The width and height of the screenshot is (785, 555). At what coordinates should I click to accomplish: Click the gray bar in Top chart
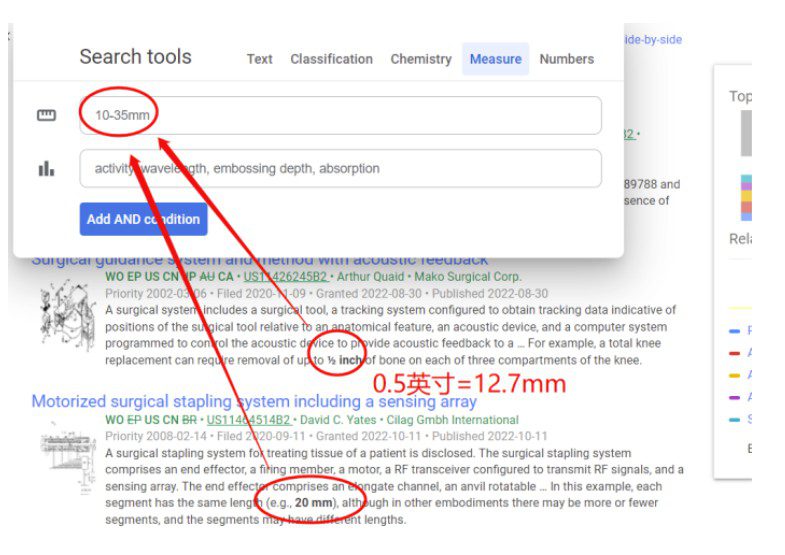tap(746, 133)
